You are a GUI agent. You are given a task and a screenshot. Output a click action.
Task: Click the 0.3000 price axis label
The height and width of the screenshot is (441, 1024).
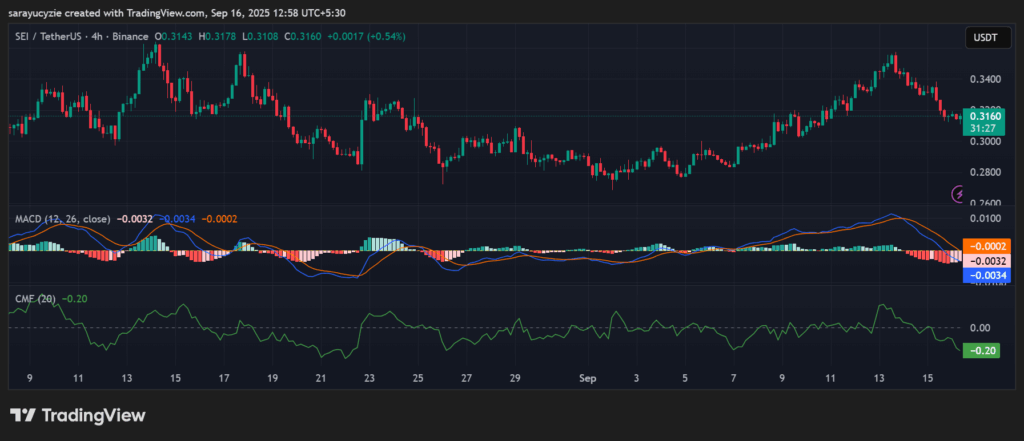coord(986,141)
